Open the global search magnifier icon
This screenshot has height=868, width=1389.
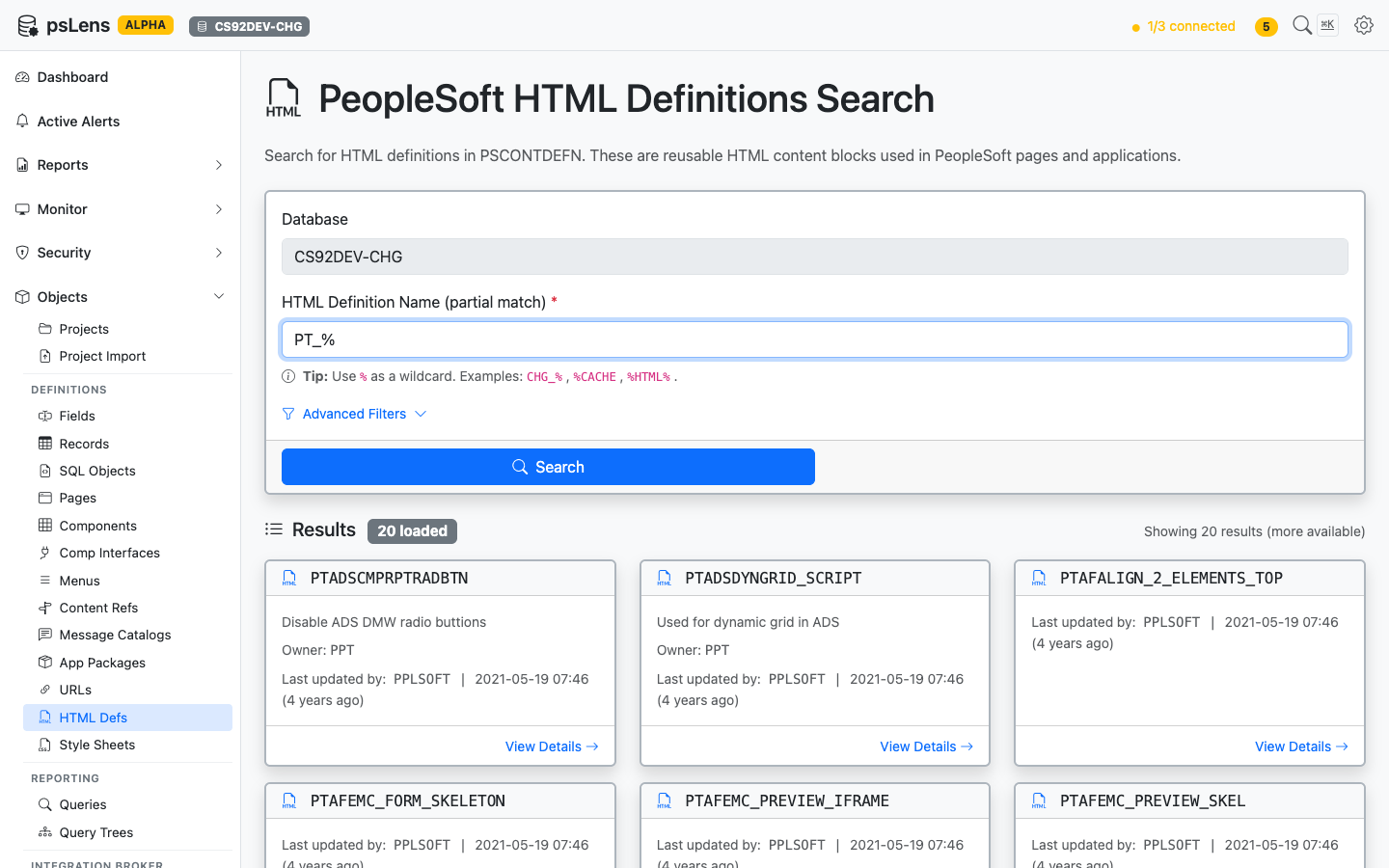coord(1302,25)
